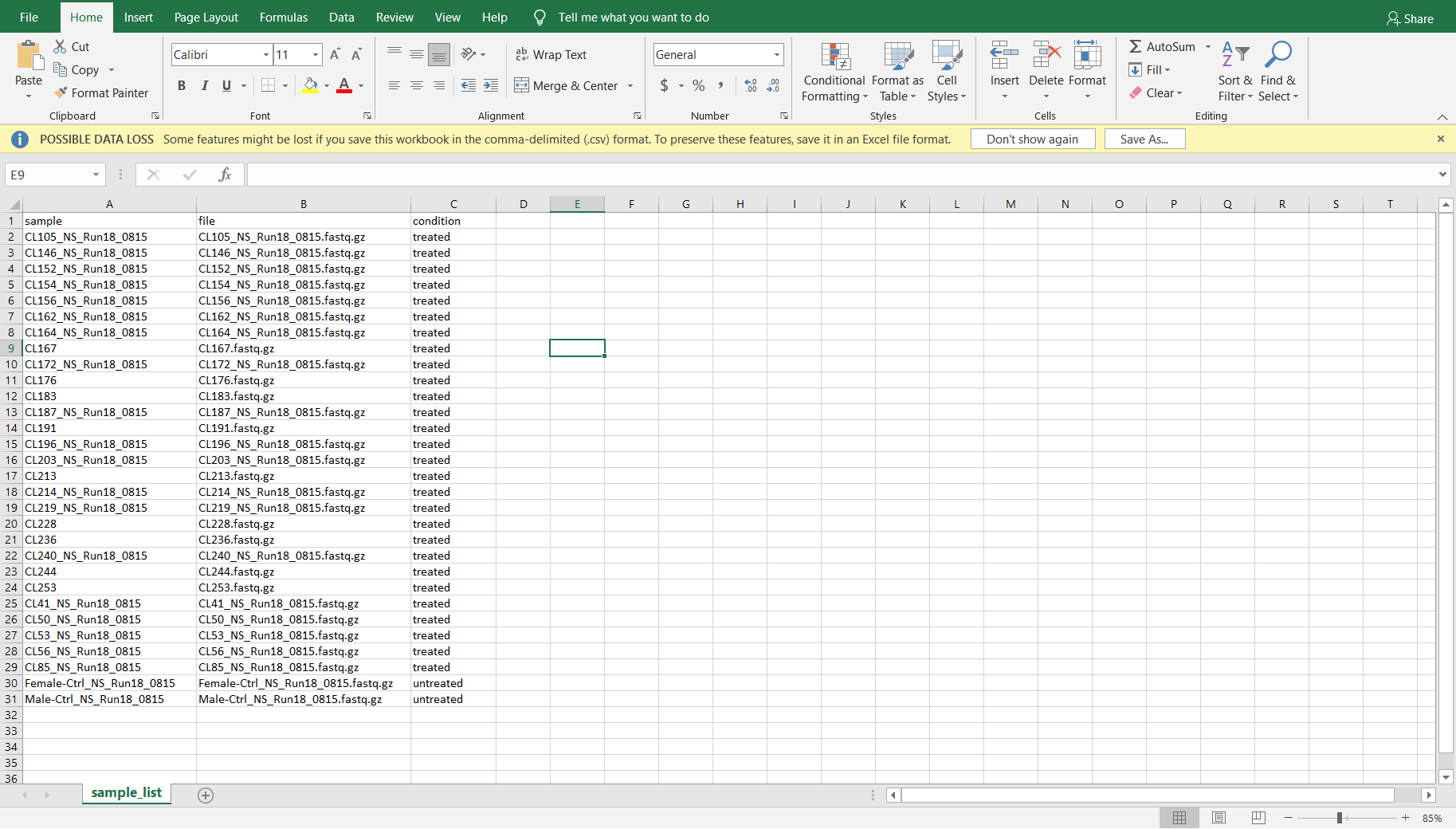Click Merge & Center button
Image resolution: width=1456 pixels, height=829 pixels.
click(567, 85)
